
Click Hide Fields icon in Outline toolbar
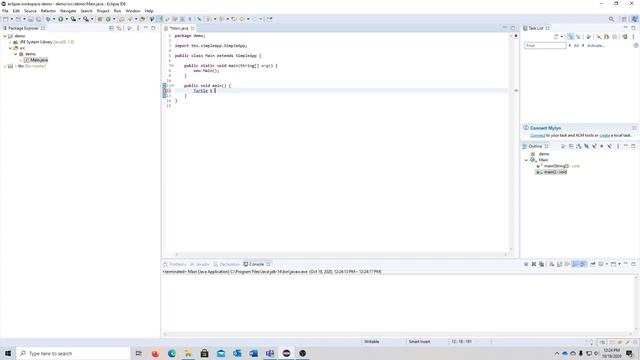pyautogui.click(x=587, y=146)
